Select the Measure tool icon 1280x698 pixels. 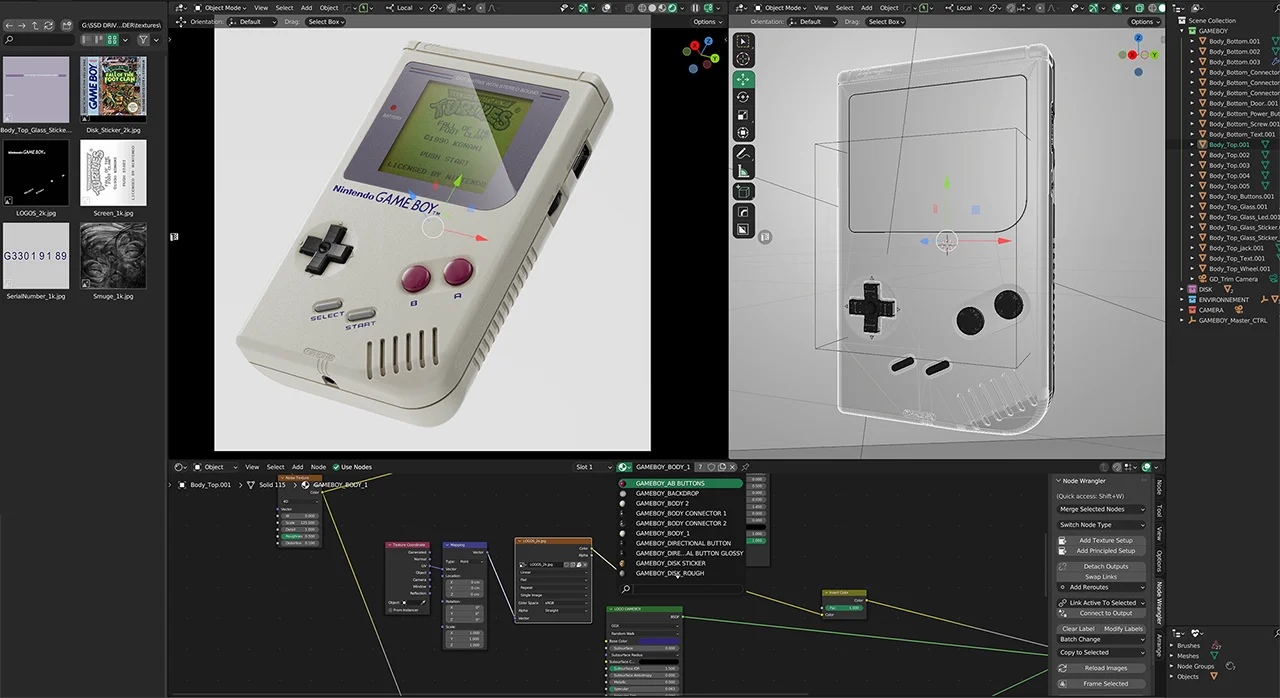point(743,172)
